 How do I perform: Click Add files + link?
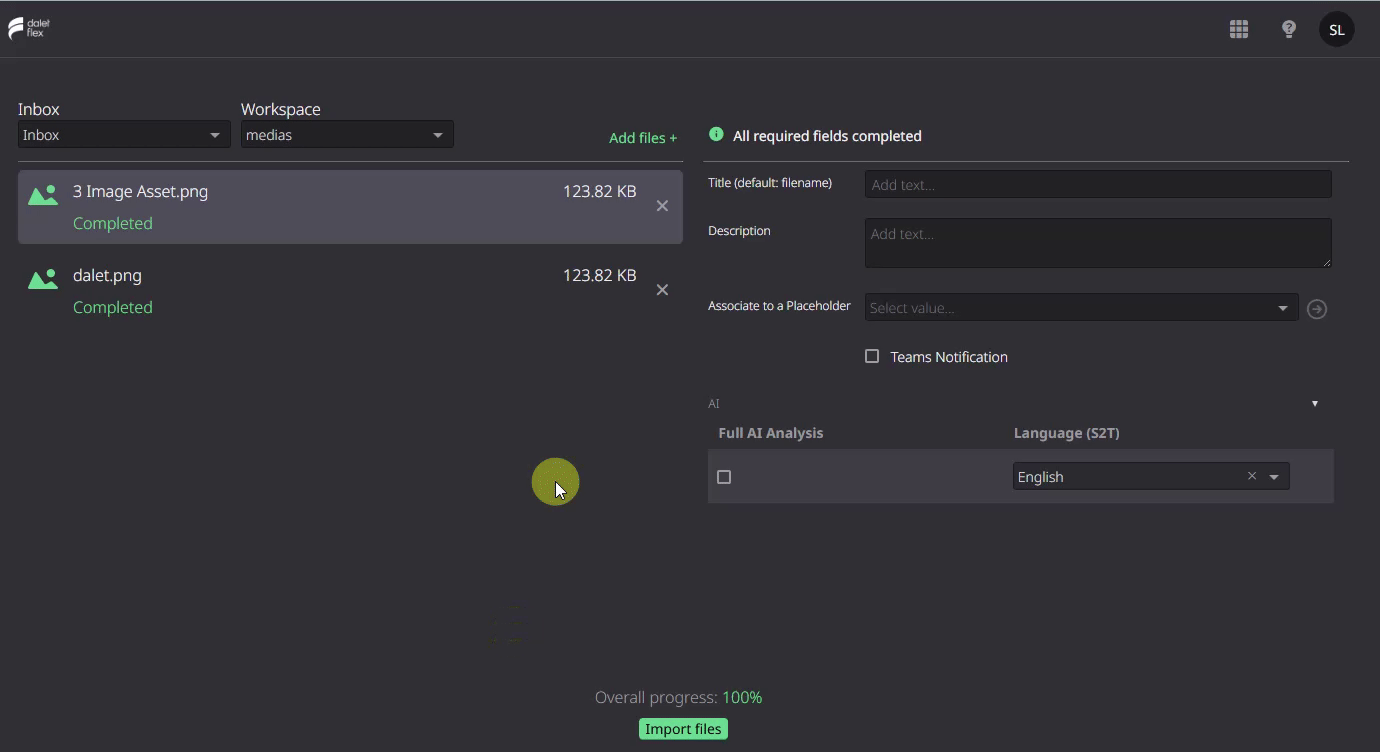point(643,138)
